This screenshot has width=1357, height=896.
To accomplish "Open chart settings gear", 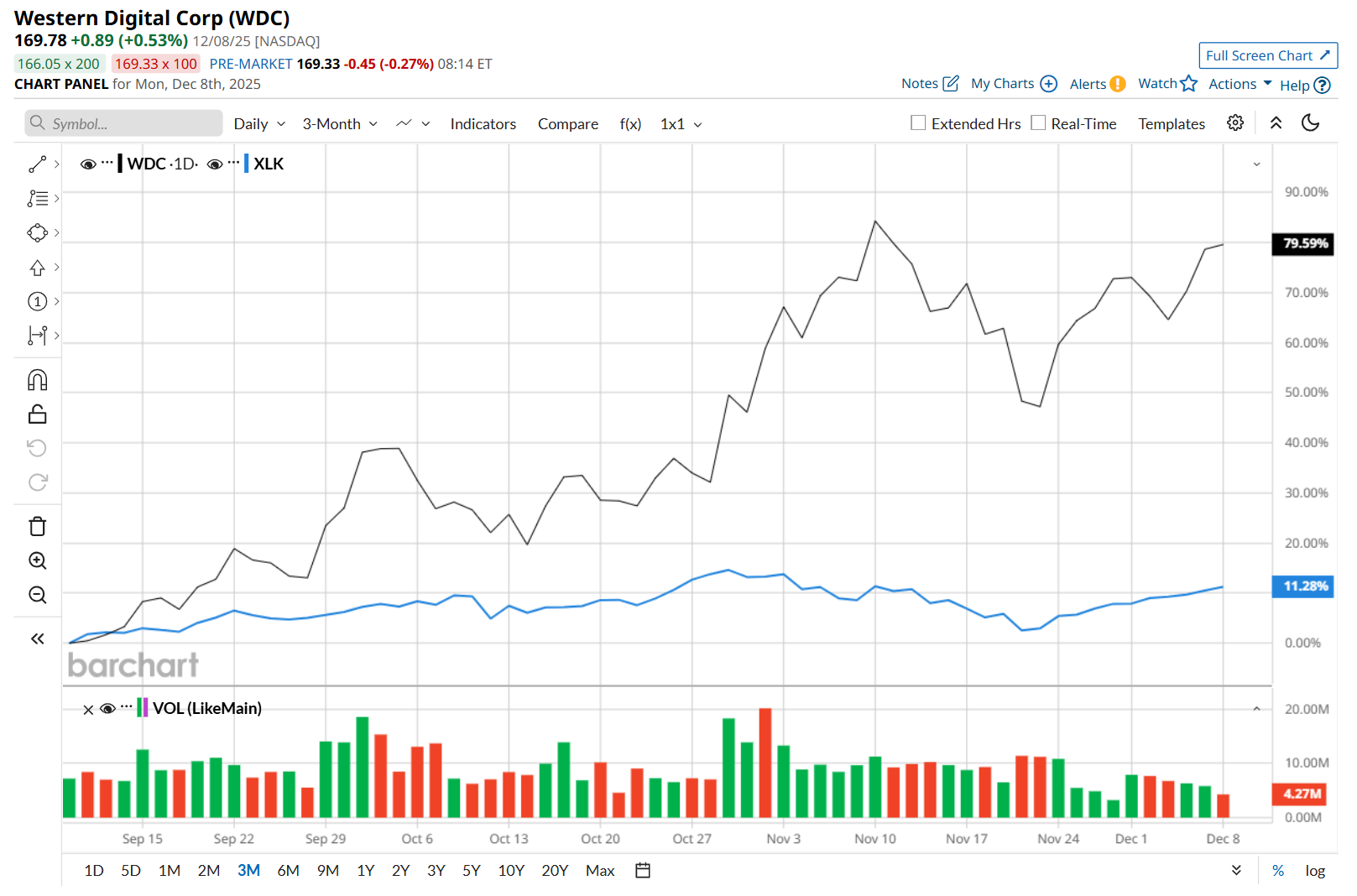I will pos(1235,123).
